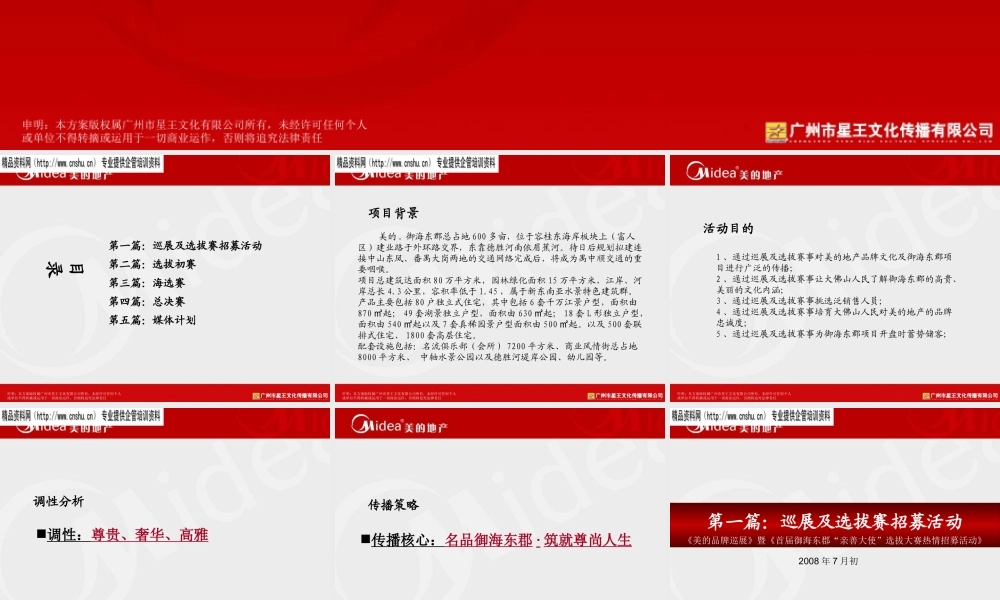Click the 广州市星王文化传播有限公司 logo in top banner
1000x600 pixels.
click(x=879, y=131)
